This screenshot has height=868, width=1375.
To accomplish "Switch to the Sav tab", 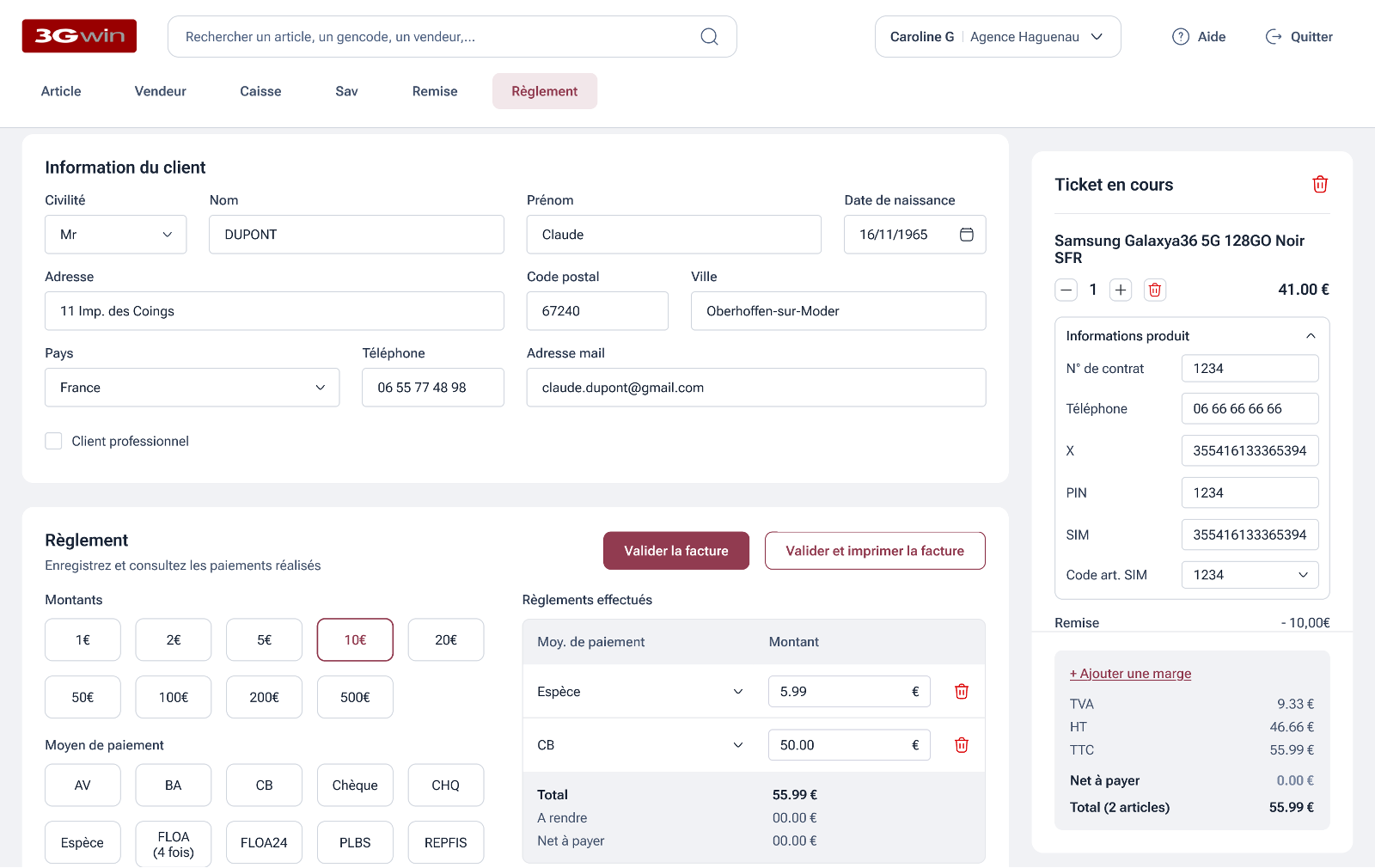I will pos(345,90).
